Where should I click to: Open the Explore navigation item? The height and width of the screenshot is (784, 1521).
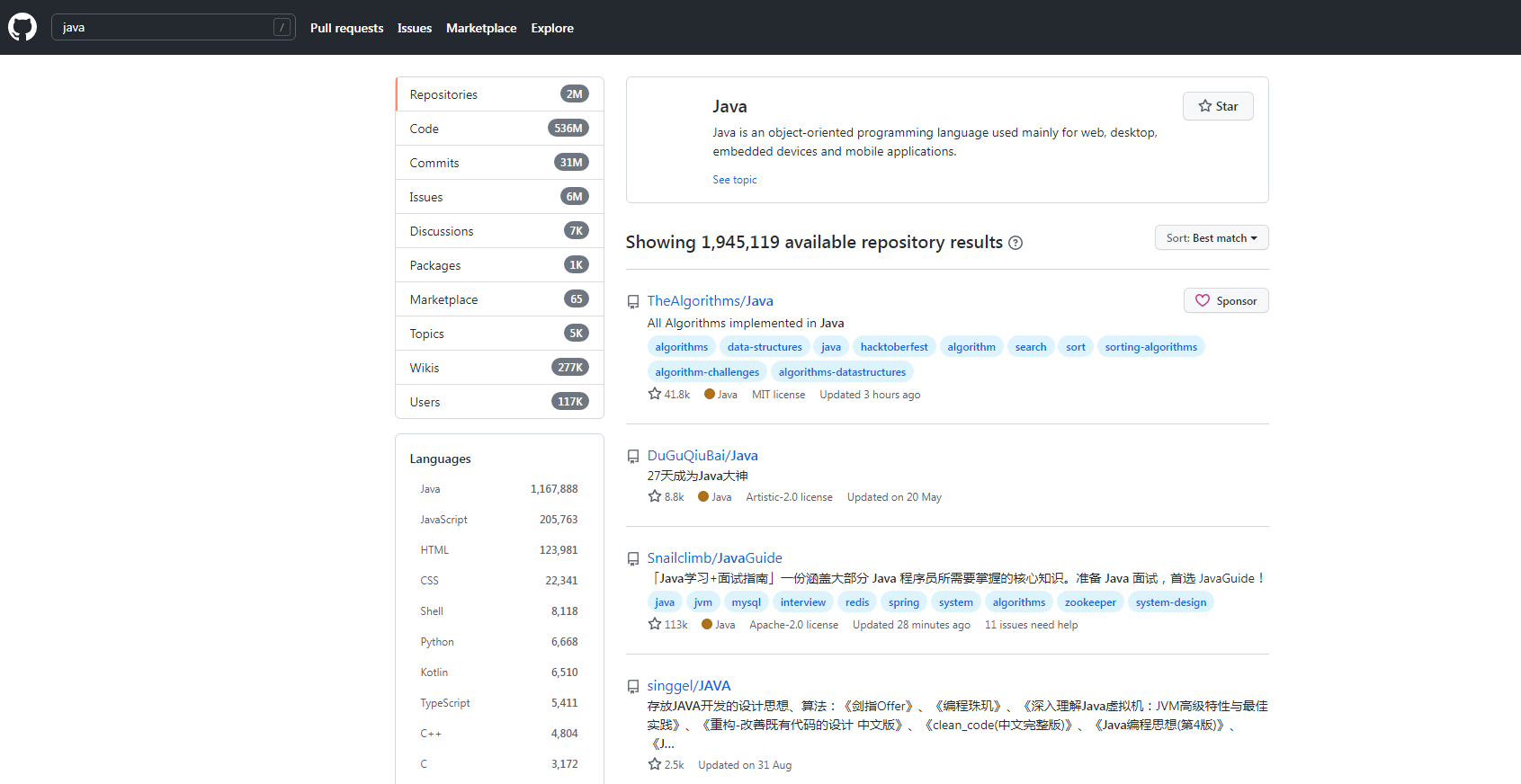[x=552, y=28]
